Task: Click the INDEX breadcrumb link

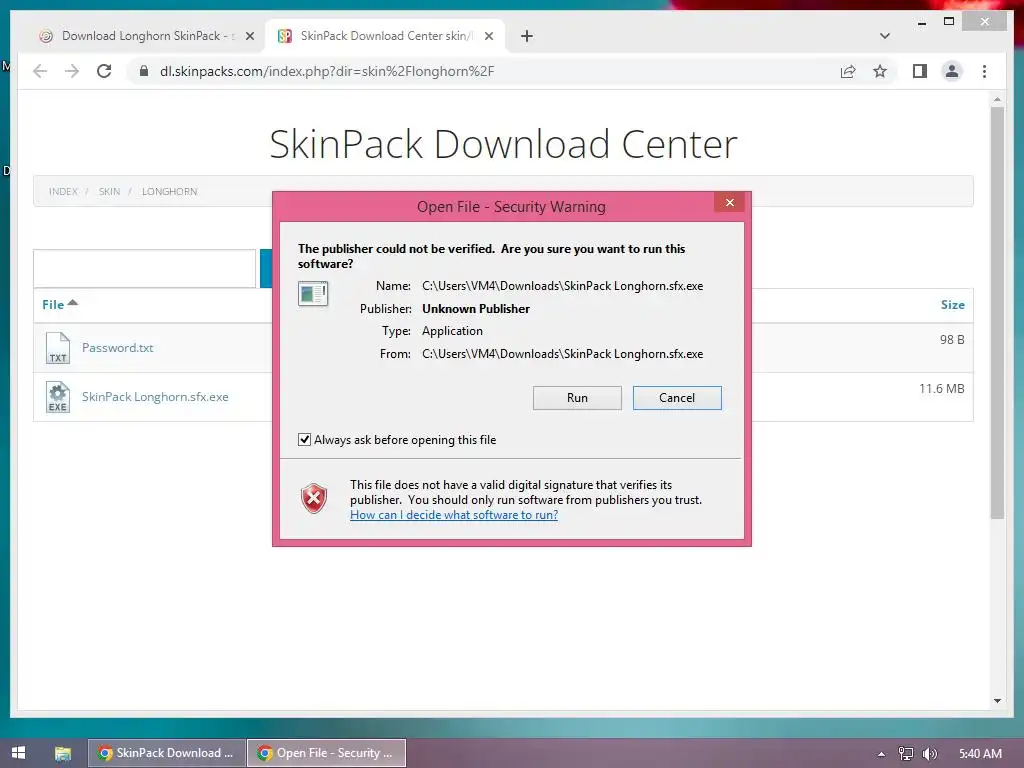Action: pos(63,191)
